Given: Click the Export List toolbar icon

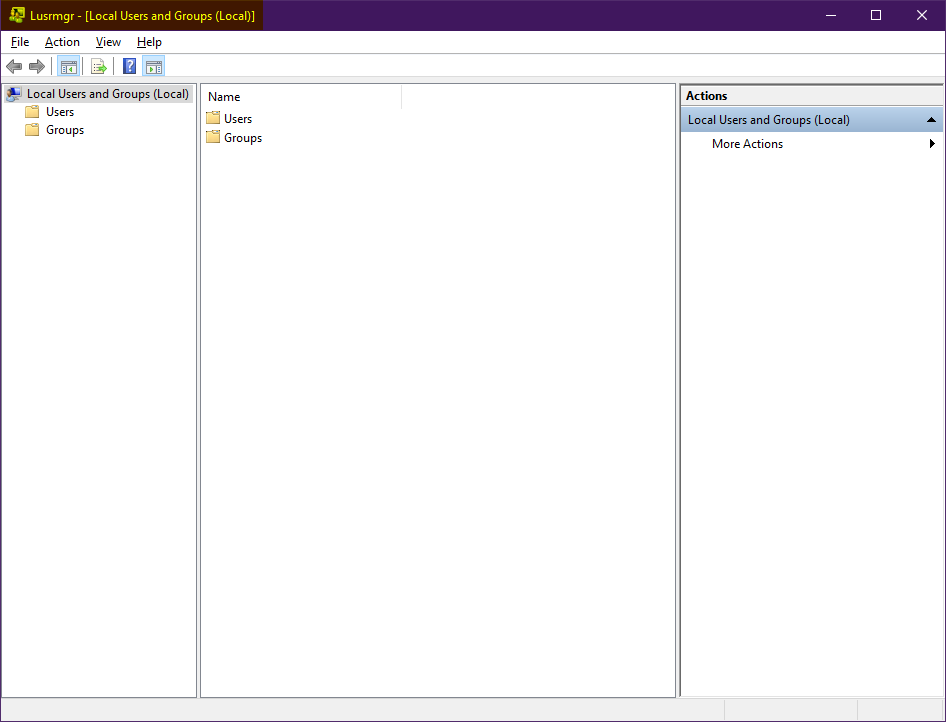Looking at the screenshot, I should tap(99, 67).
